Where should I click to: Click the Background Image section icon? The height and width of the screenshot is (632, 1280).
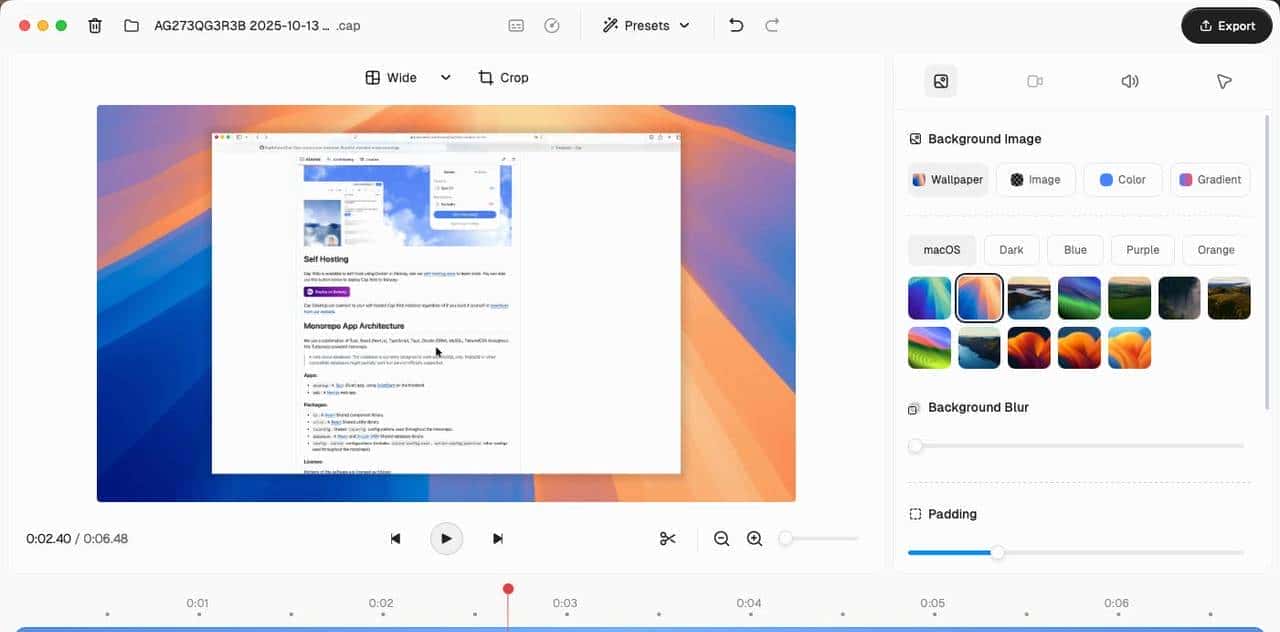click(x=915, y=139)
